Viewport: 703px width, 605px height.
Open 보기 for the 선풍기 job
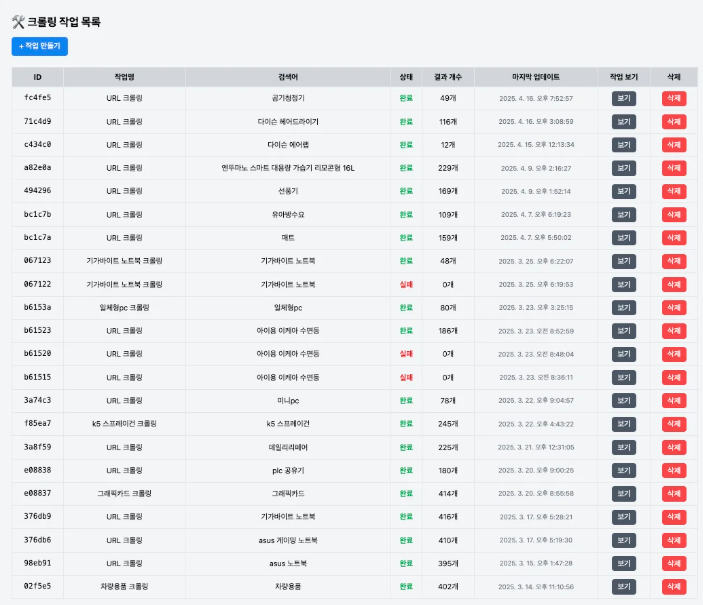(x=623, y=190)
